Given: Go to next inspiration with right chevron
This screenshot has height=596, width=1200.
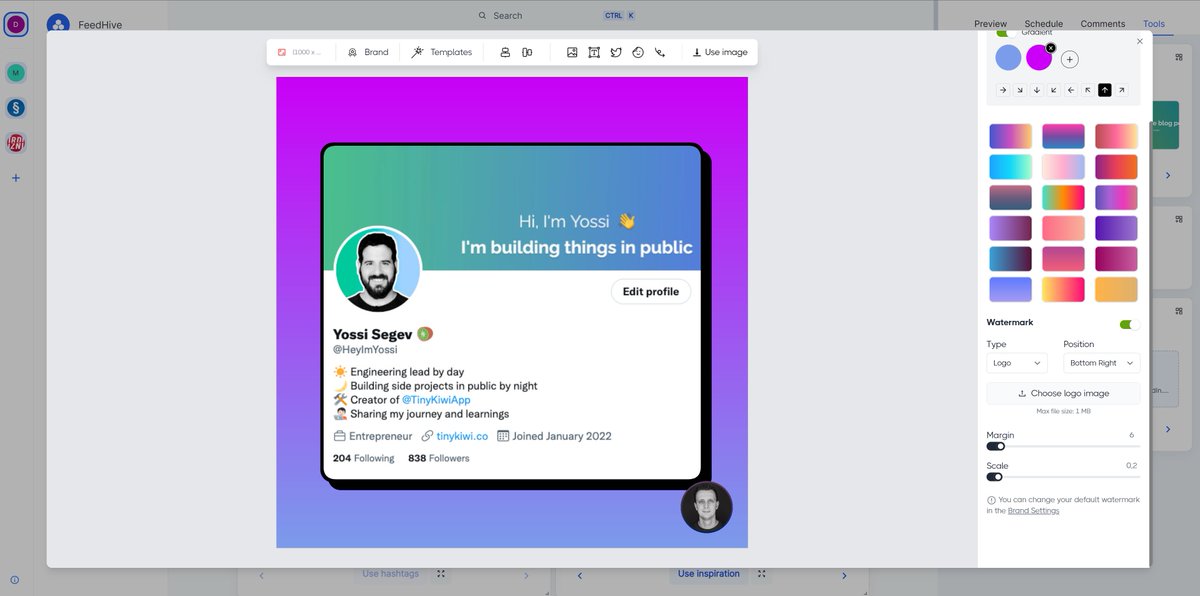Looking at the screenshot, I should (x=844, y=576).
